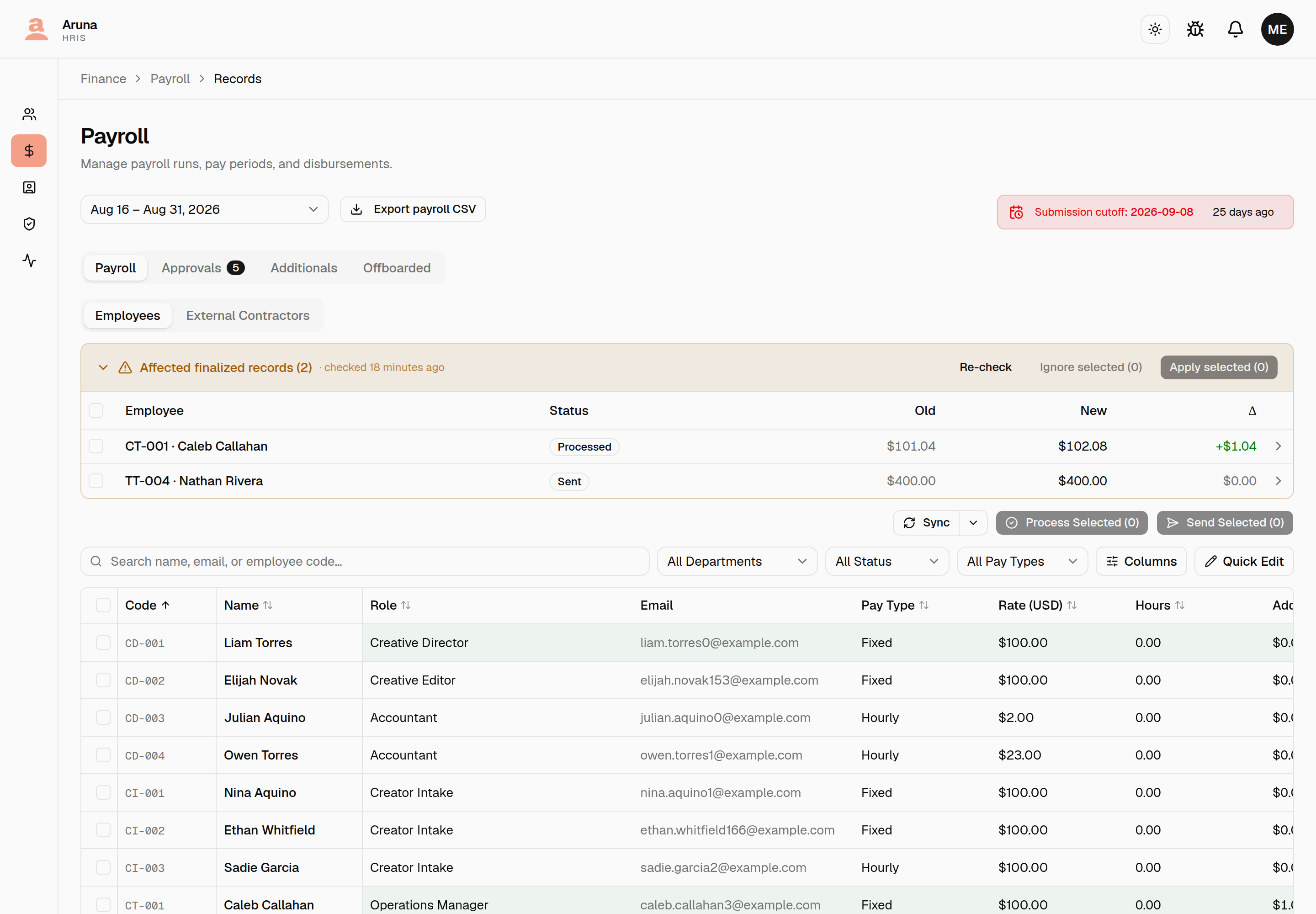Check the select-all box in affected records
Viewport: 1316px width, 914px height.
pyautogui.click(x=96, y=410)
